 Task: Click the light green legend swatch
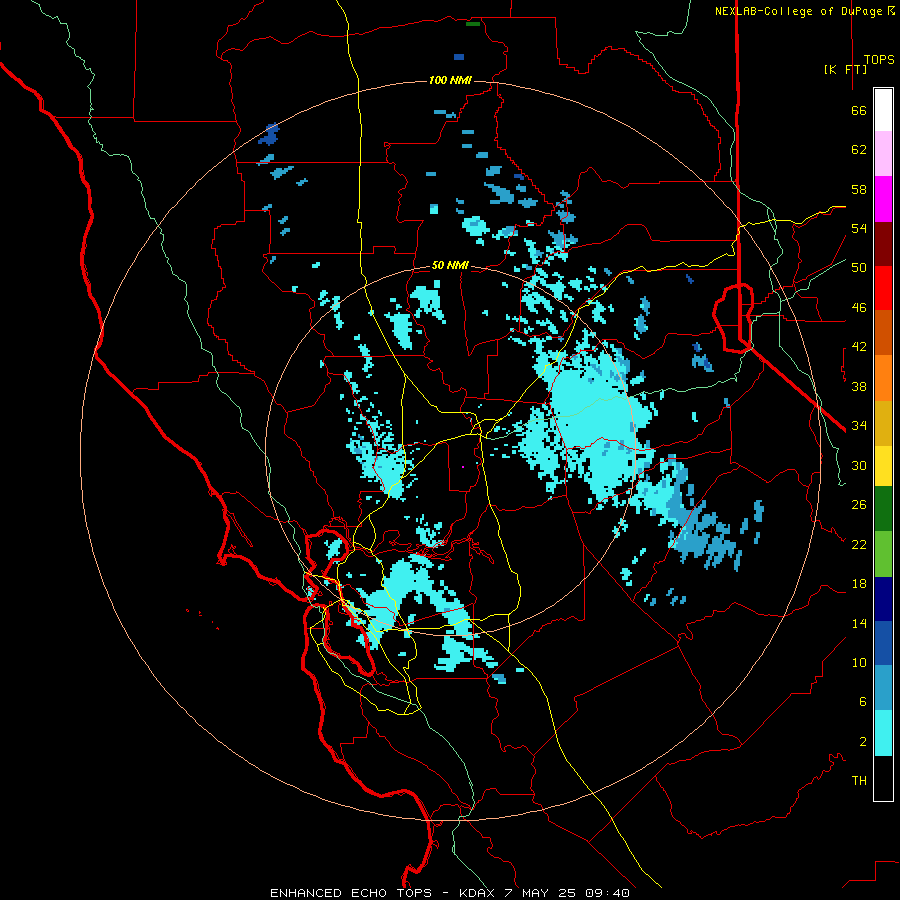point(883,554)
